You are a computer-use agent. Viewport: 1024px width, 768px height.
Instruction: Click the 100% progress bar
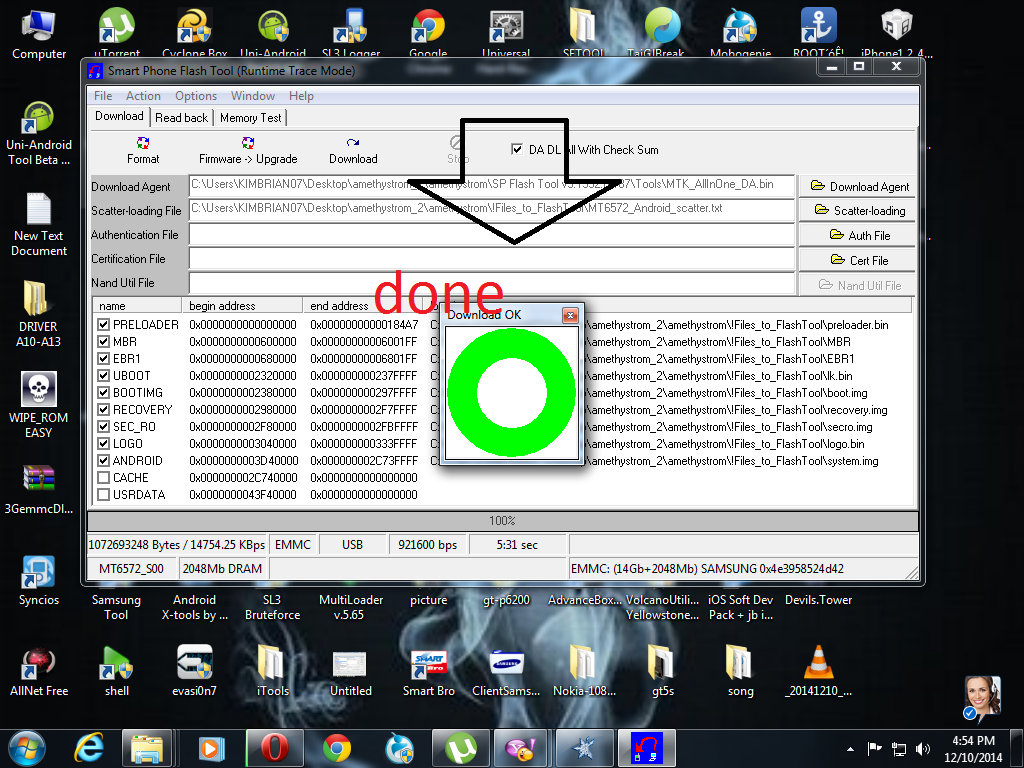(x=502, y=521)
